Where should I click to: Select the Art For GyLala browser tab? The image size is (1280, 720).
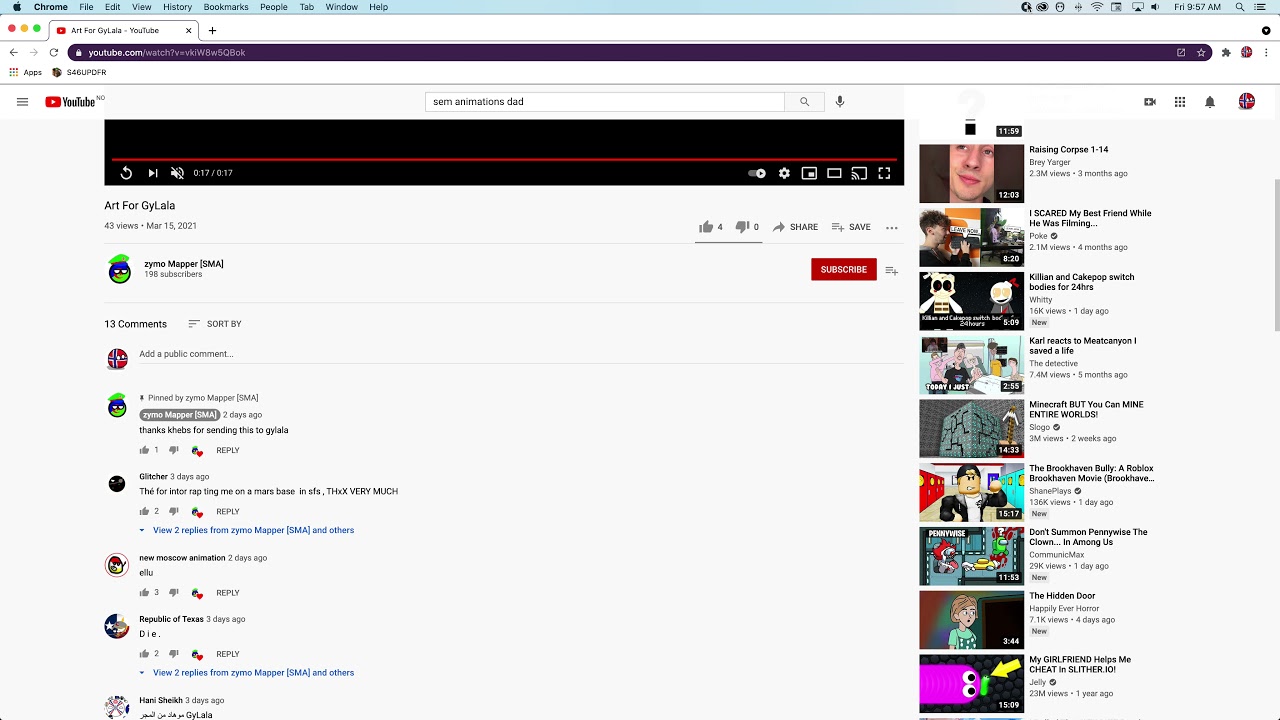123,30
